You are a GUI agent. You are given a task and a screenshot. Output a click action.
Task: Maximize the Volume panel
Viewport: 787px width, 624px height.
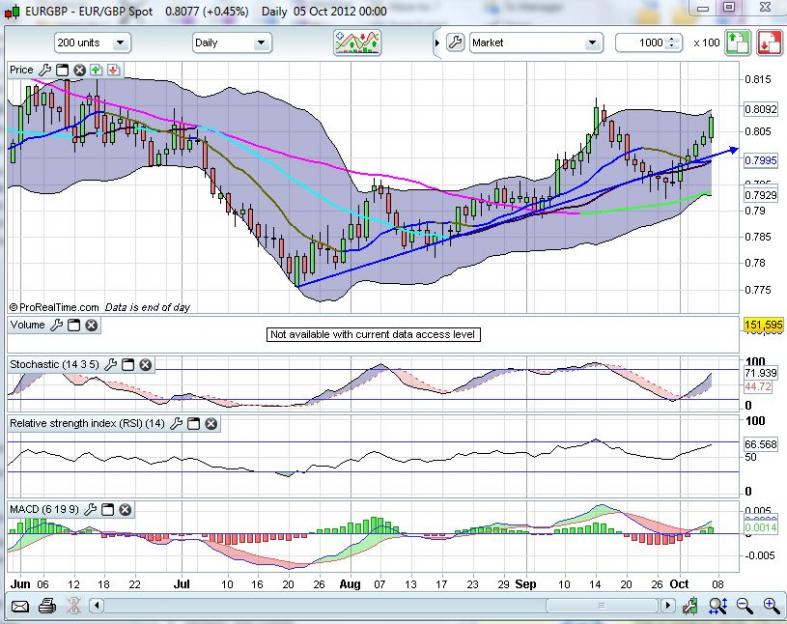(x=74, y=325)
